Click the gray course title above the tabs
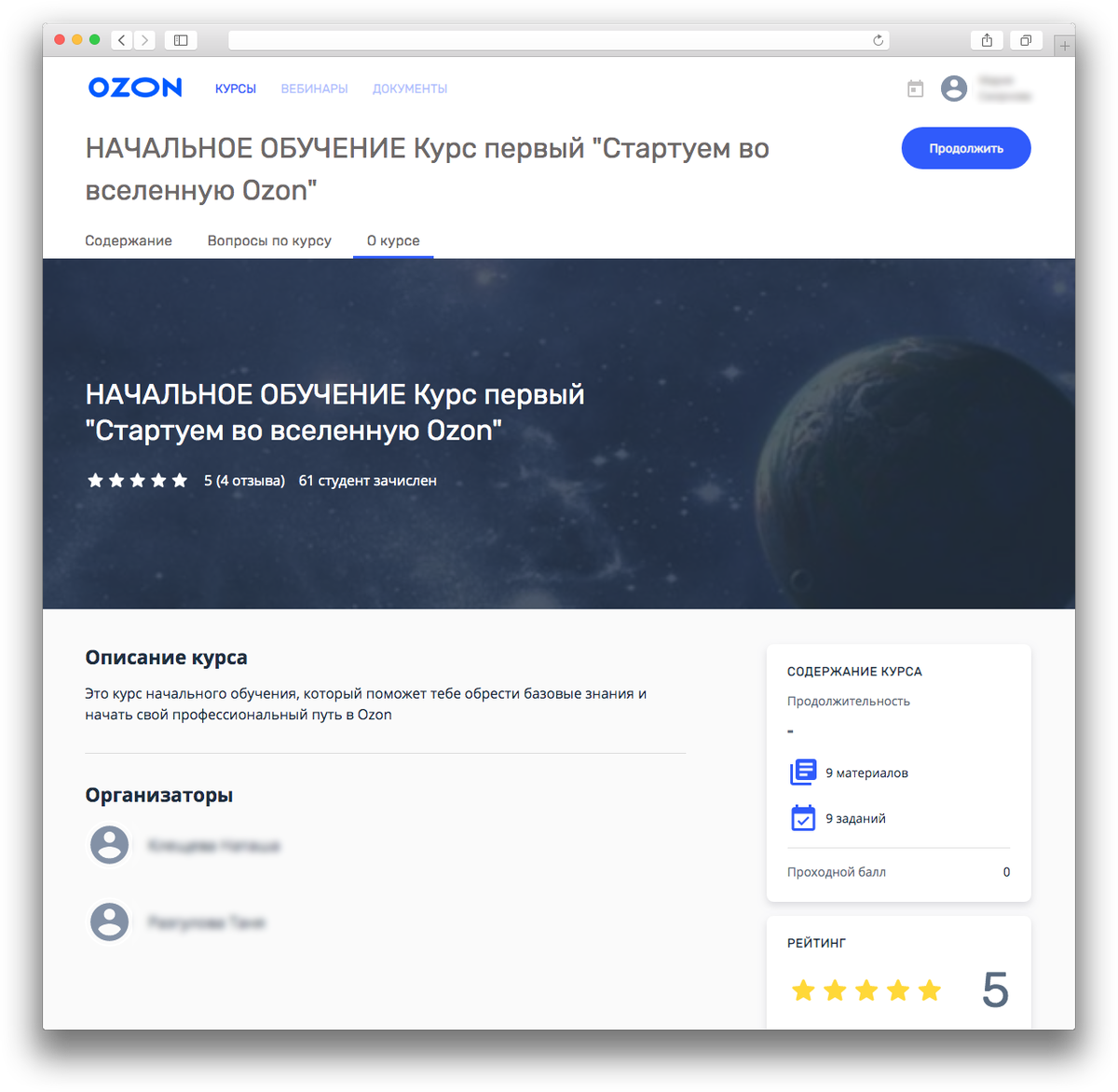 pyautogui.click(x=427, y=169)
